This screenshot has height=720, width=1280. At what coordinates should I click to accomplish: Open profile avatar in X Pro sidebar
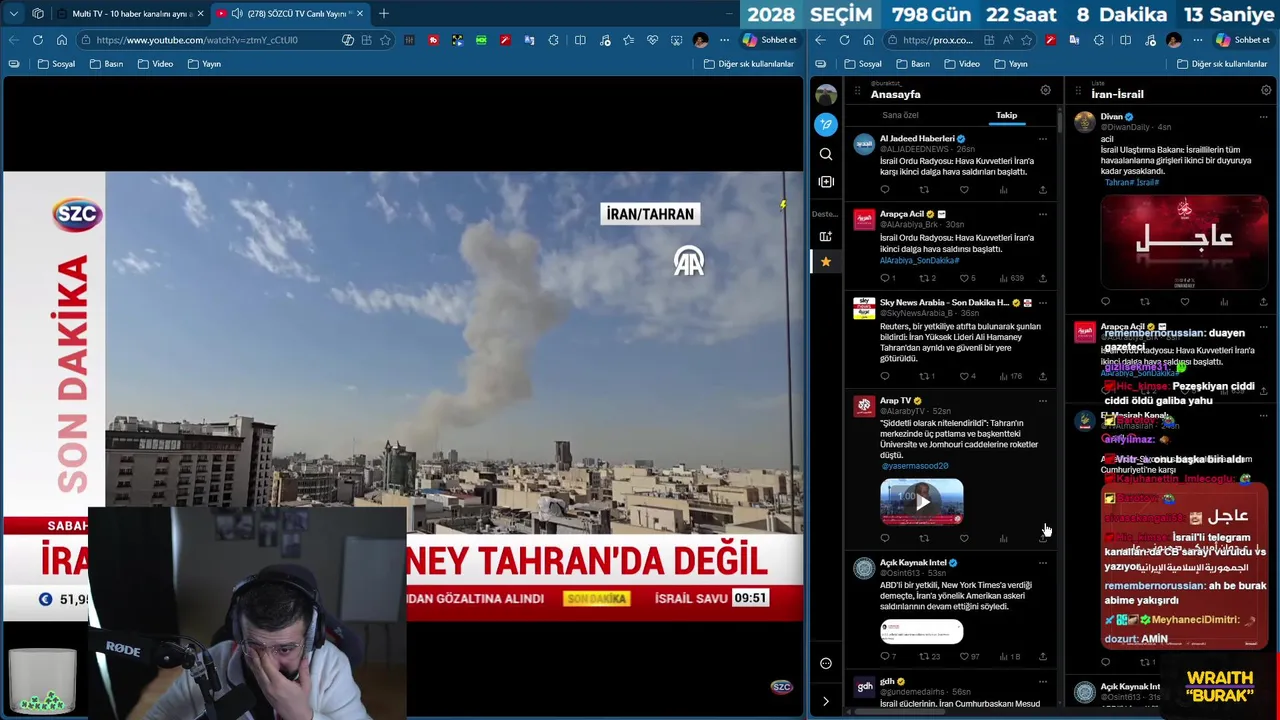click(x=825, y=95)
